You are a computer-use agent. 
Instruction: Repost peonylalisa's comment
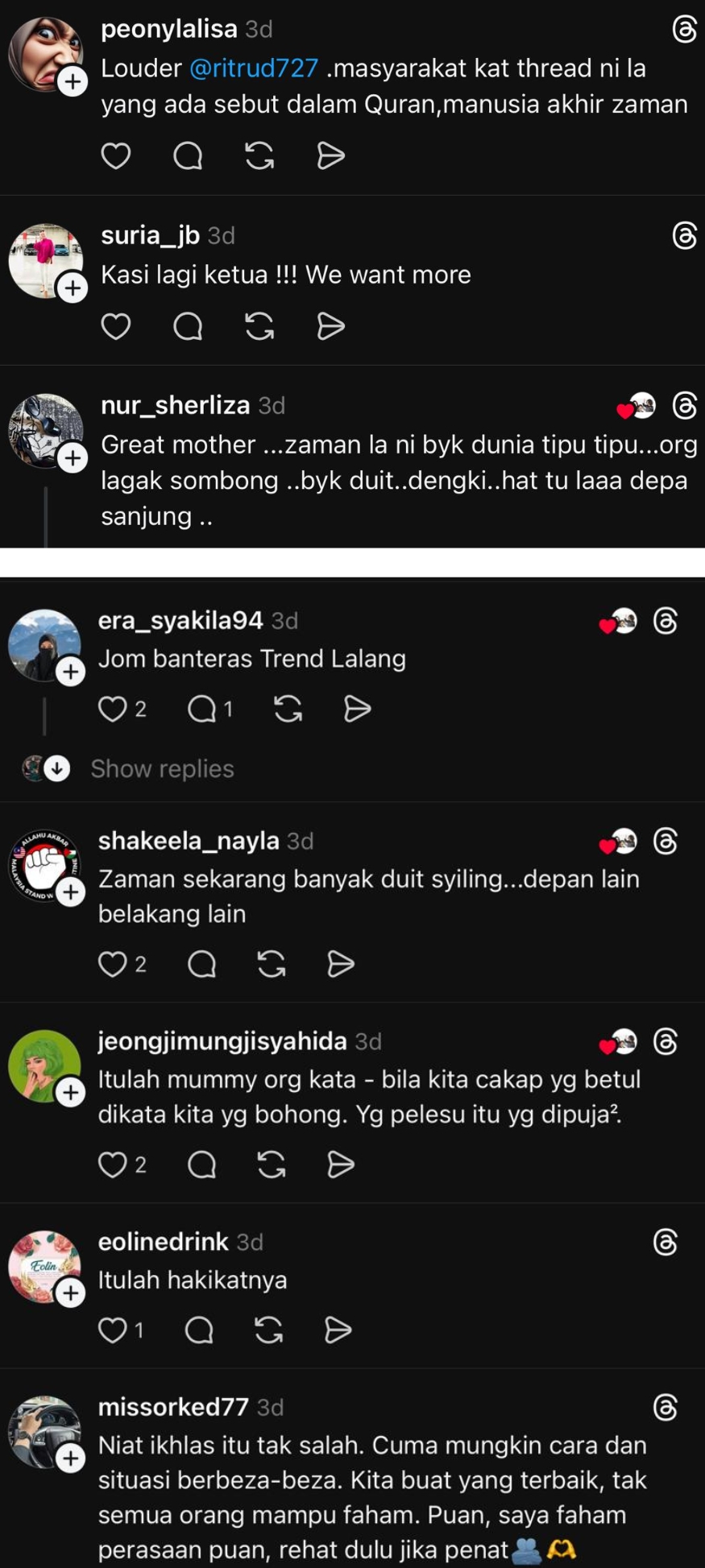click(x=259, y=155)
